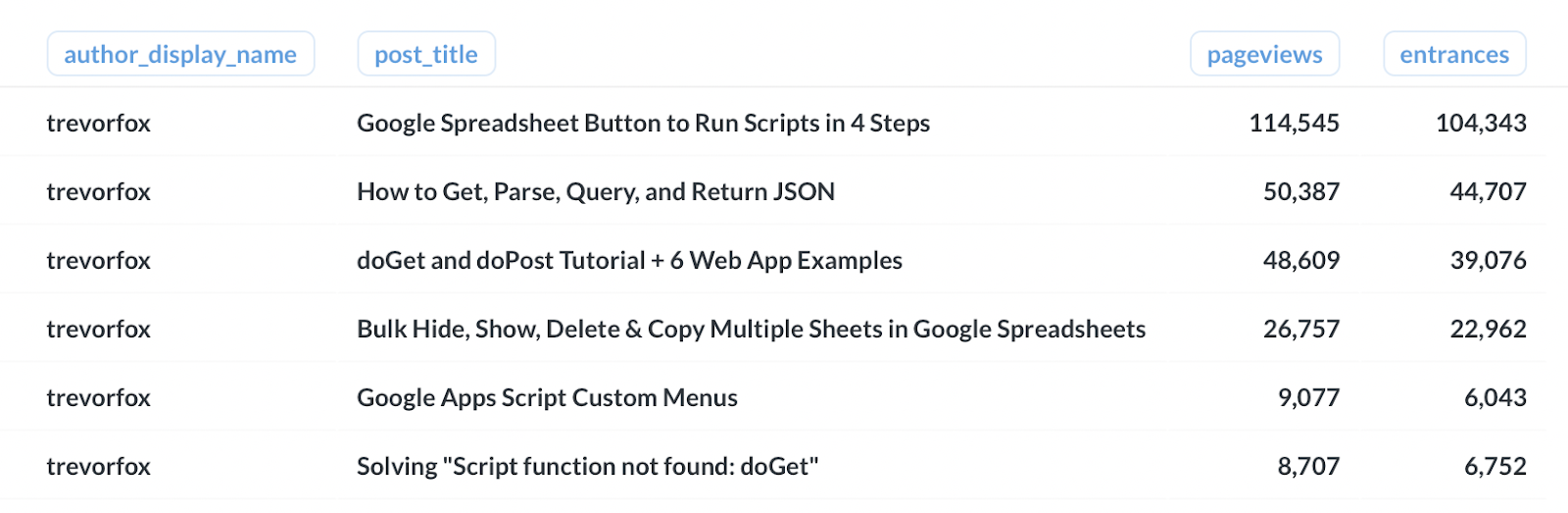The width and height of the screenshot is (1568, 513).
Task: Click the 104,343 entrances value
Action: (x=1481, y=124)
